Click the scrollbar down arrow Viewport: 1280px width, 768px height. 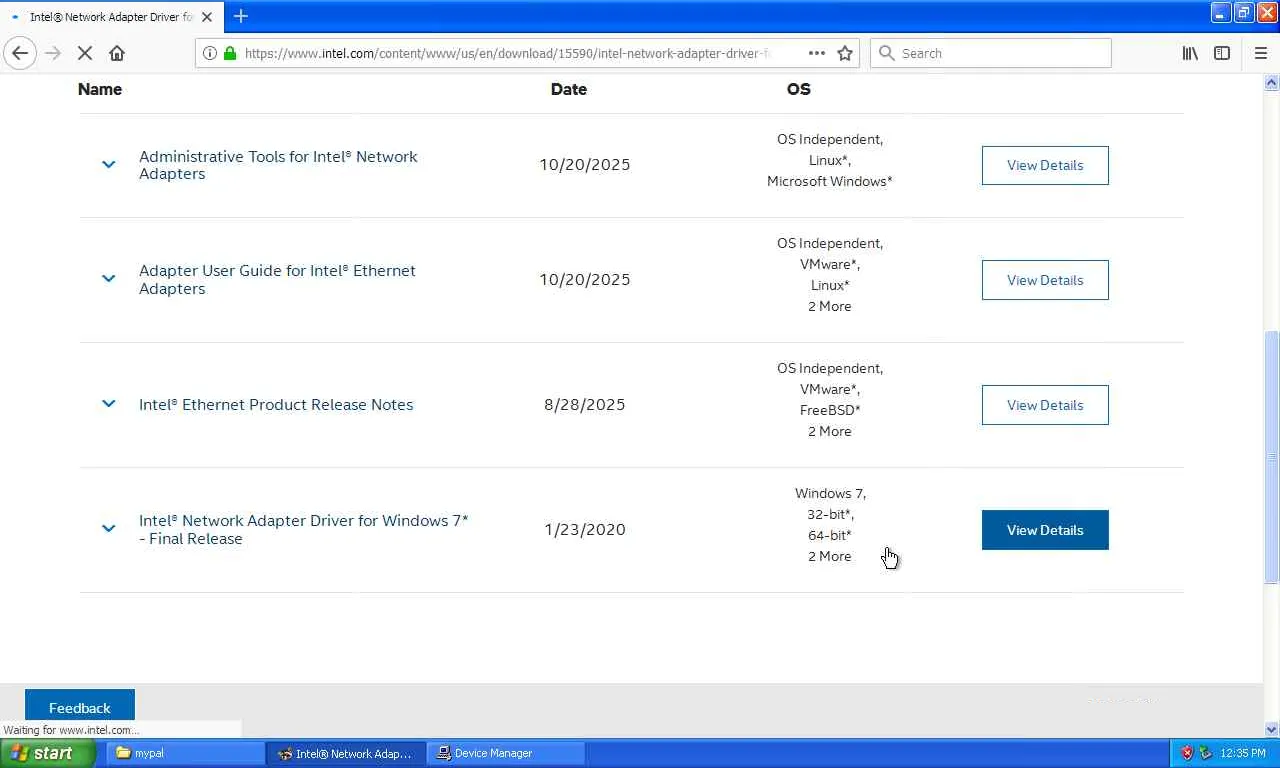point(1272,729)
